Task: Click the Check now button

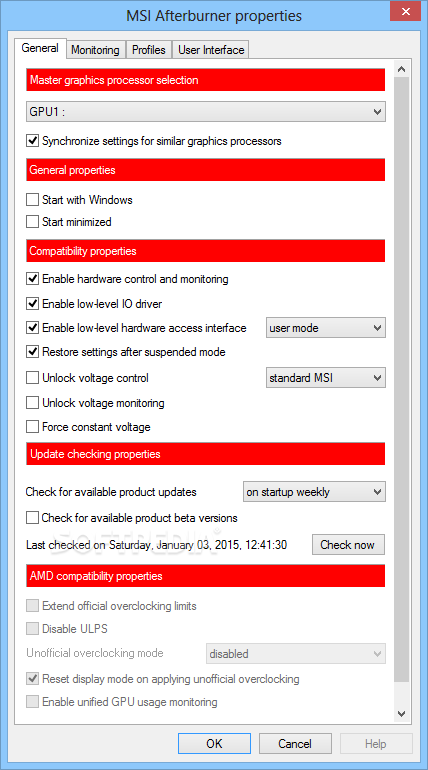Action: tap(348, 545)
